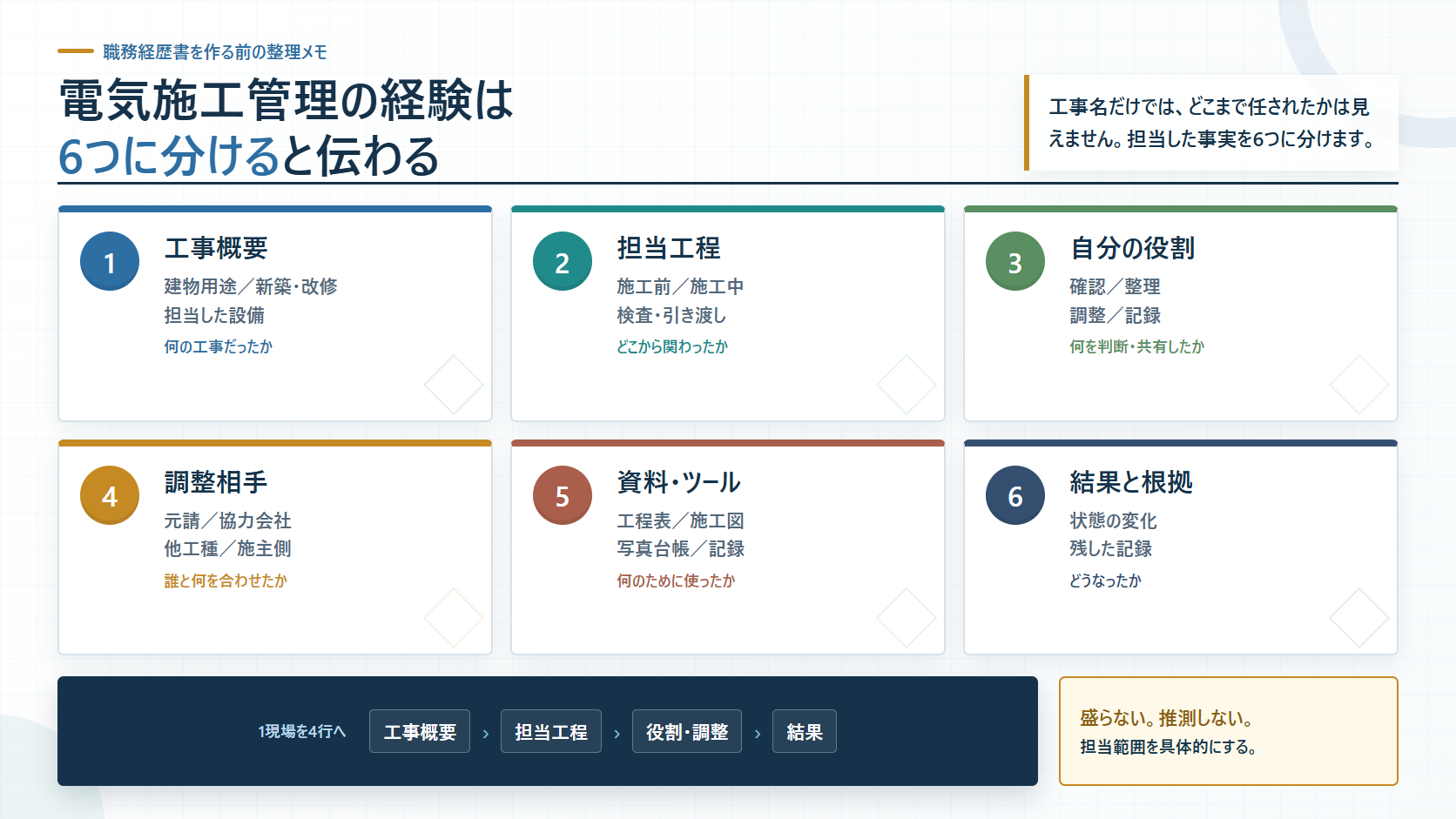Image resolution: width=1456 pixels, height=819 pixels.
Task: Select the 役割・調整 chip
Action: pos(687,731)
